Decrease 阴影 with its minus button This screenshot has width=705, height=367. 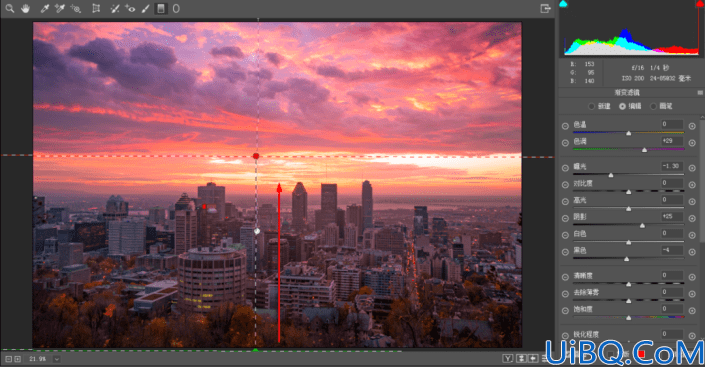point(565,218)
